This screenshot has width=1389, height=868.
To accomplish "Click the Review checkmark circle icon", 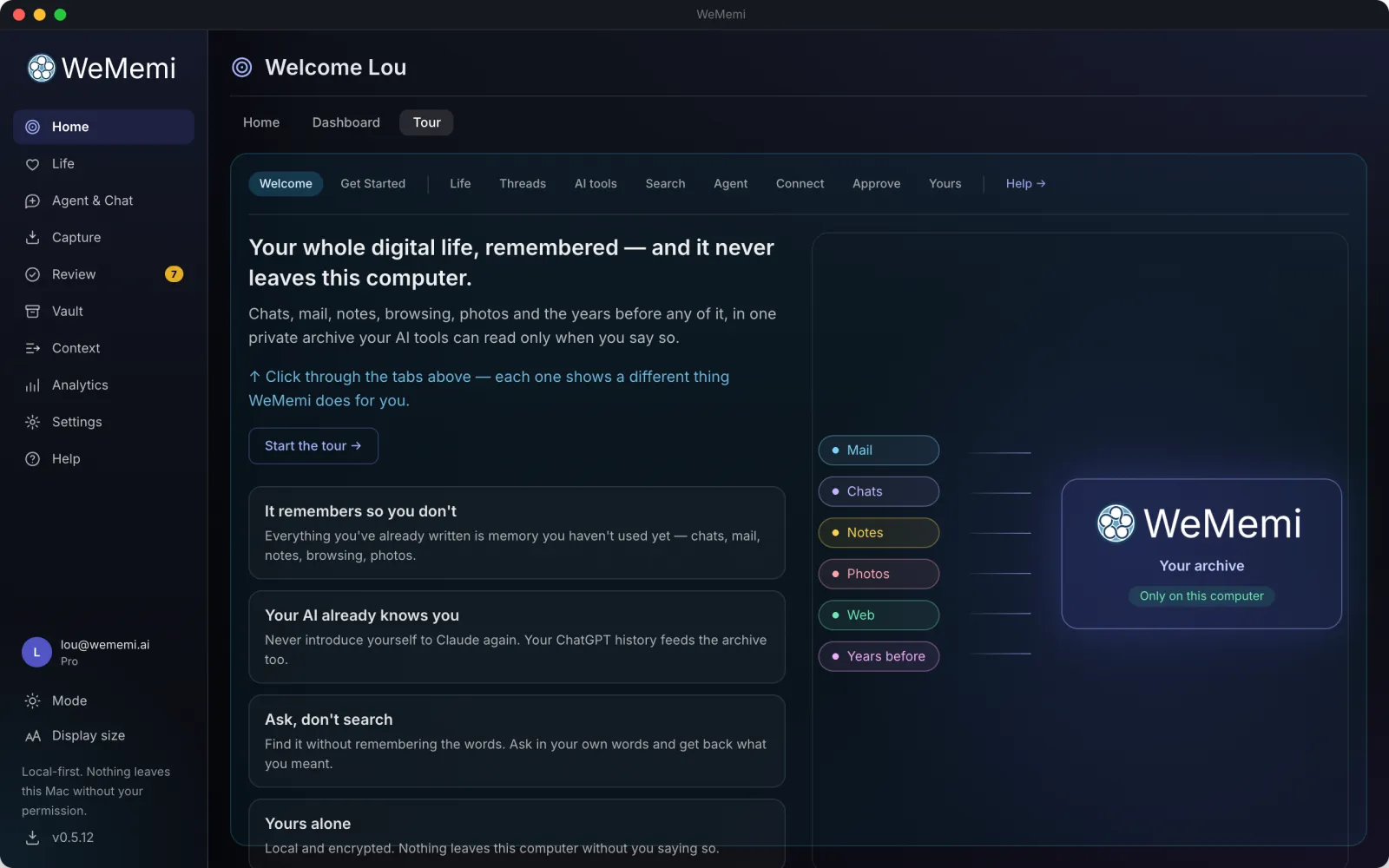I will (32, 274).
